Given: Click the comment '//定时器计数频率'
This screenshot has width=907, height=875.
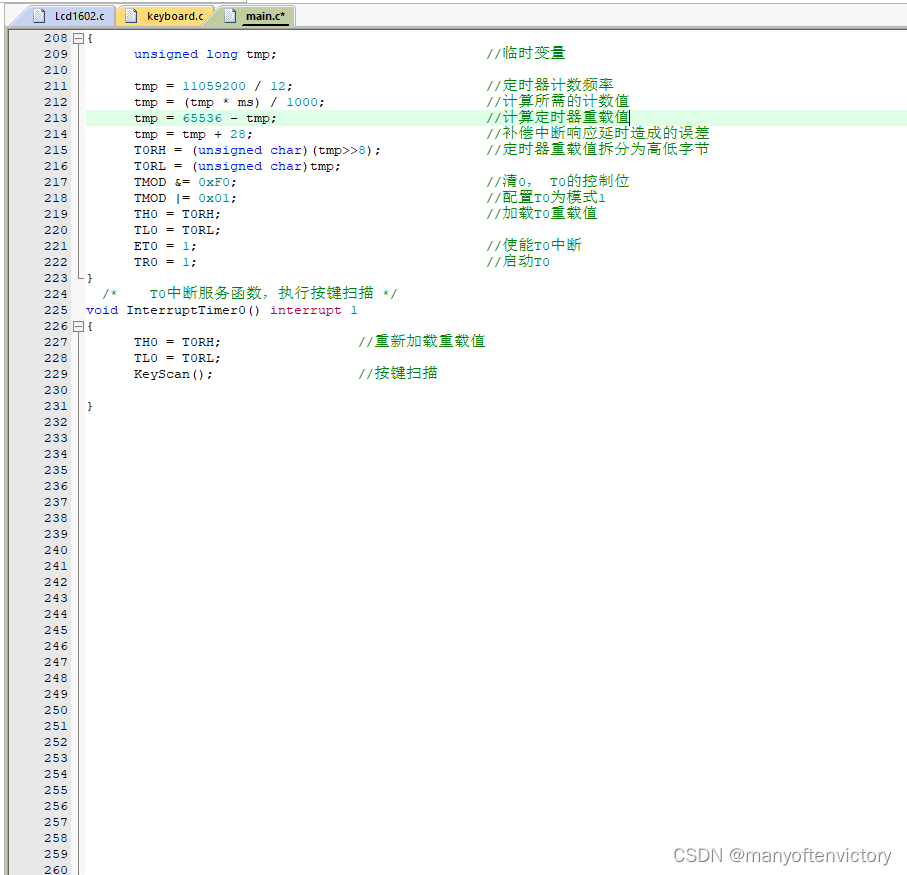Looking at the screenshot, I should pyautogui.click(x=550, y=85).
